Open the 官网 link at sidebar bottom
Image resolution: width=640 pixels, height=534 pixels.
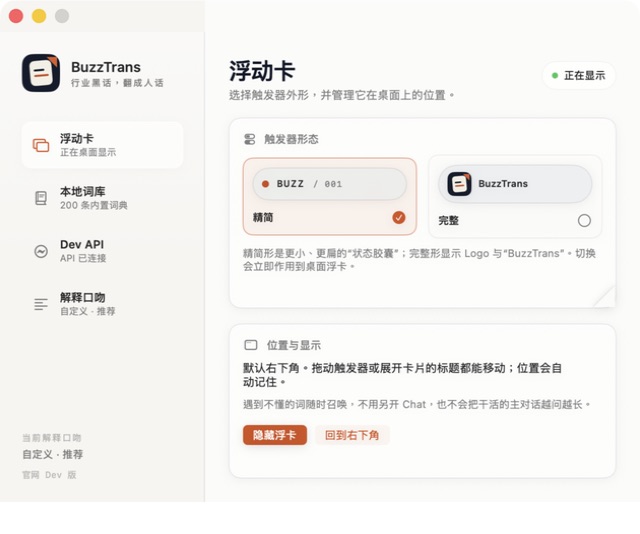pyautogui.click(x=31, y=475)
